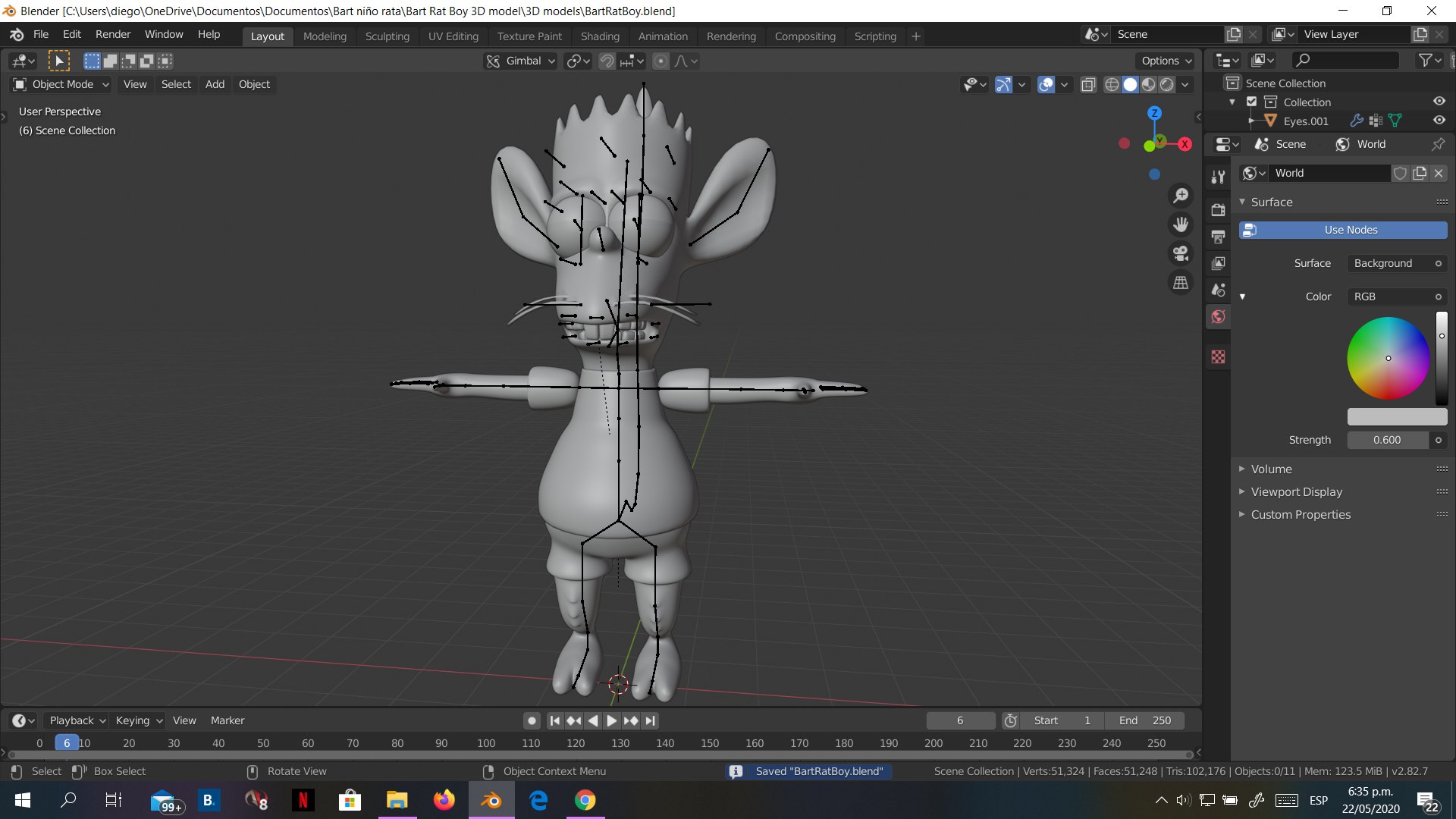The width and height of the screenshot is (1456, 819).
Task: Open World properties tab icon
Action: [x=1218, y=317]
